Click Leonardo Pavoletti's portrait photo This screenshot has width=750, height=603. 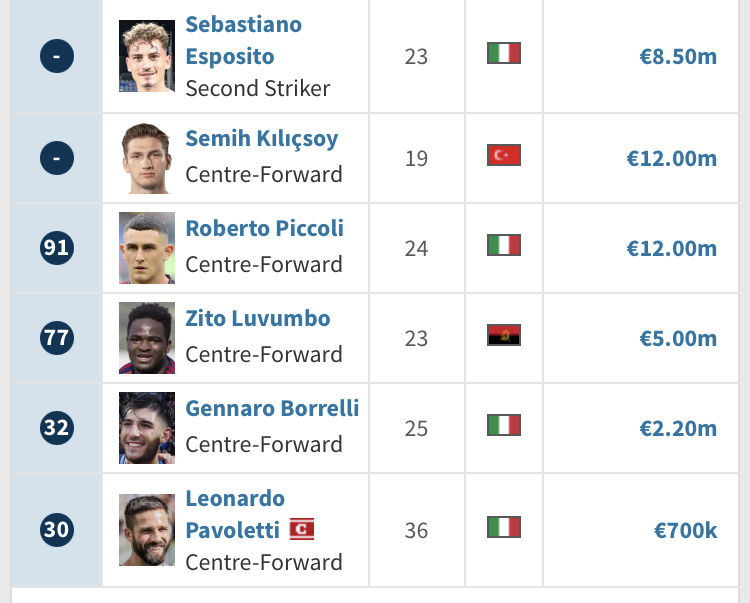[147, 530]
